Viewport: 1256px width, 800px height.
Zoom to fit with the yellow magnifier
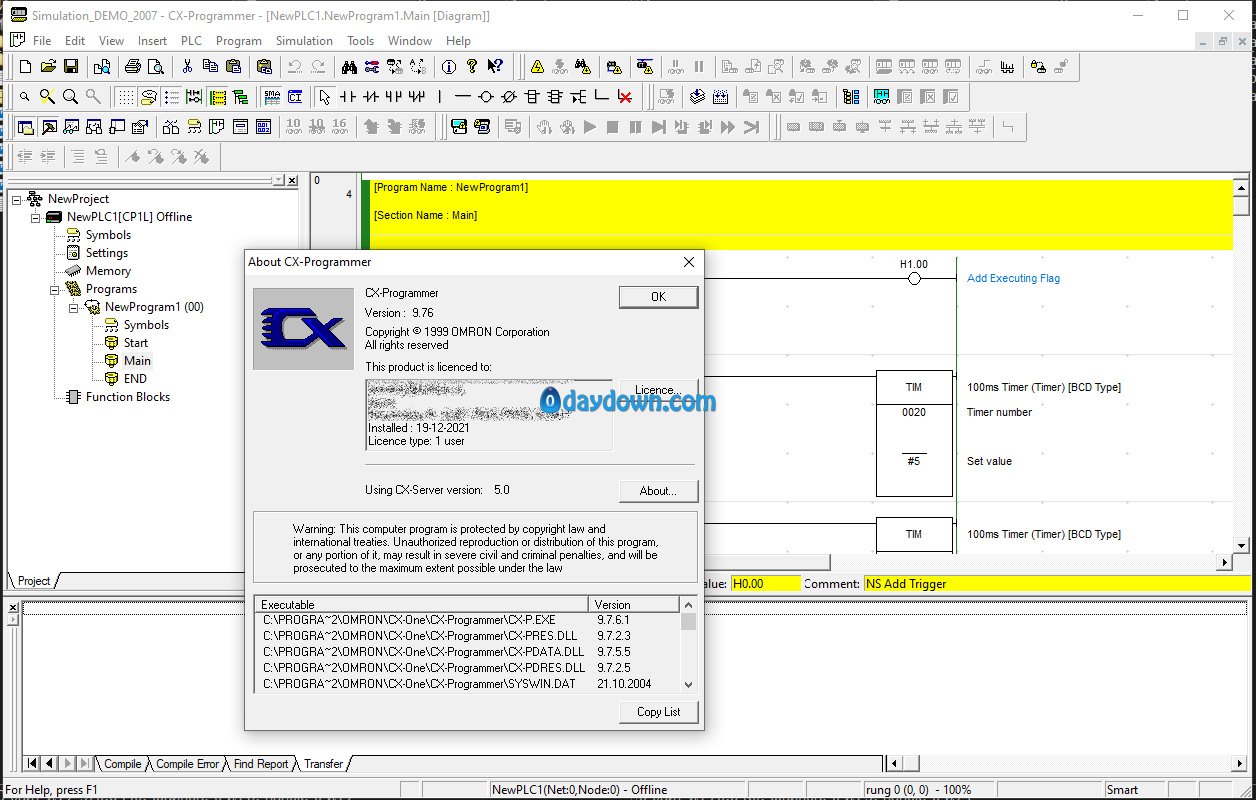tap(48, 97)
